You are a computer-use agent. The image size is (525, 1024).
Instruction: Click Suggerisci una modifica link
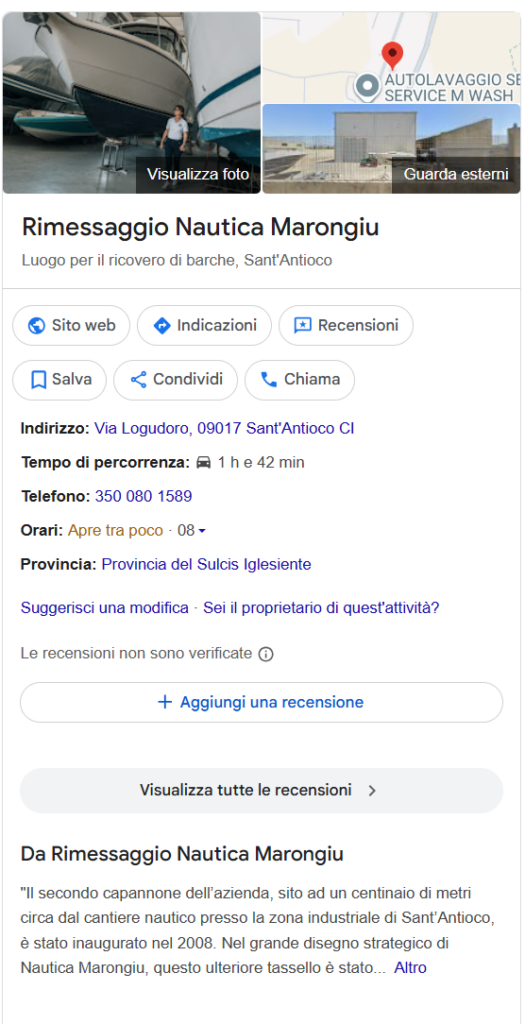[x=104, y=608]
